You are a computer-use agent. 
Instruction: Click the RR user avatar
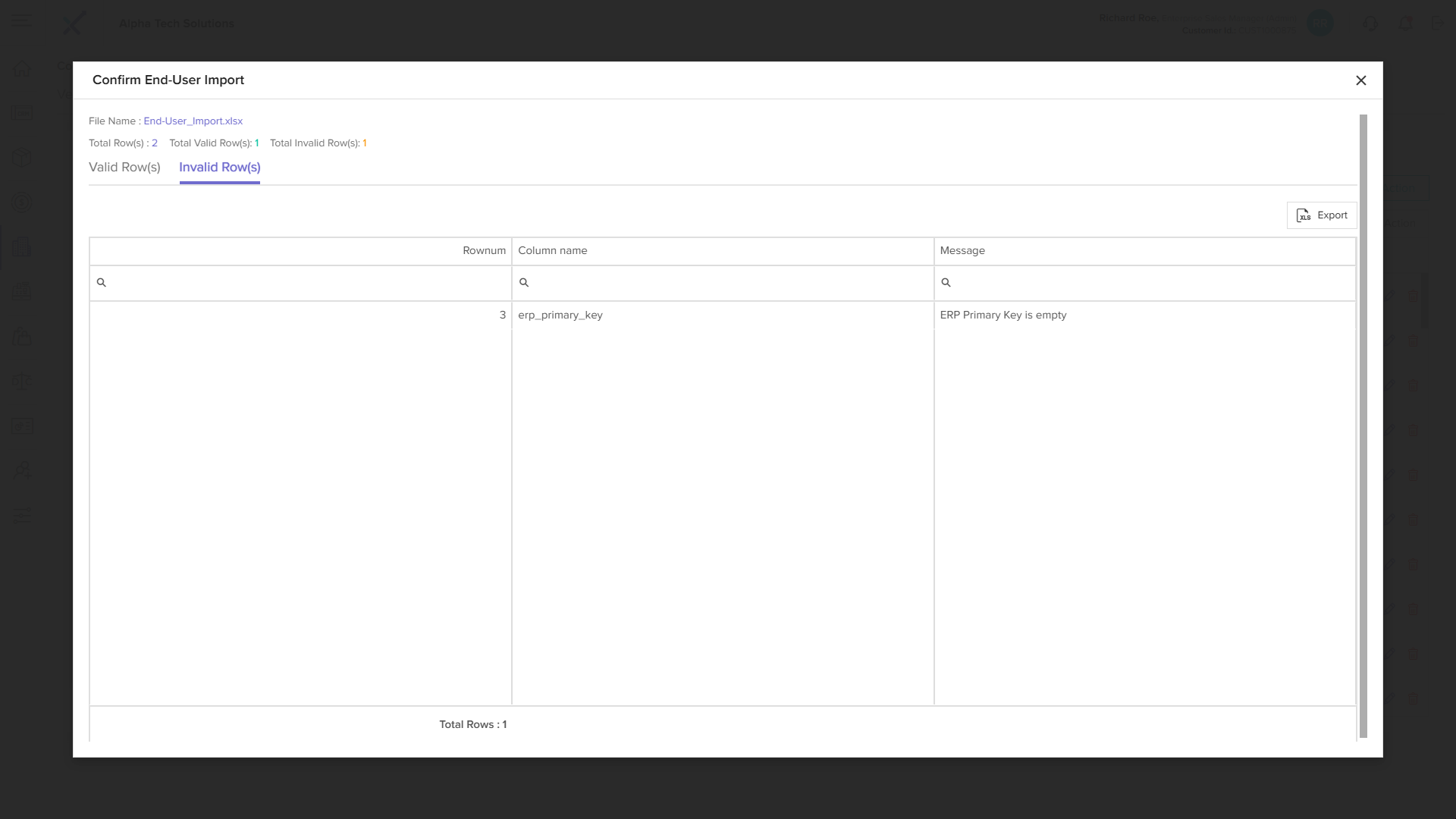1320,24
